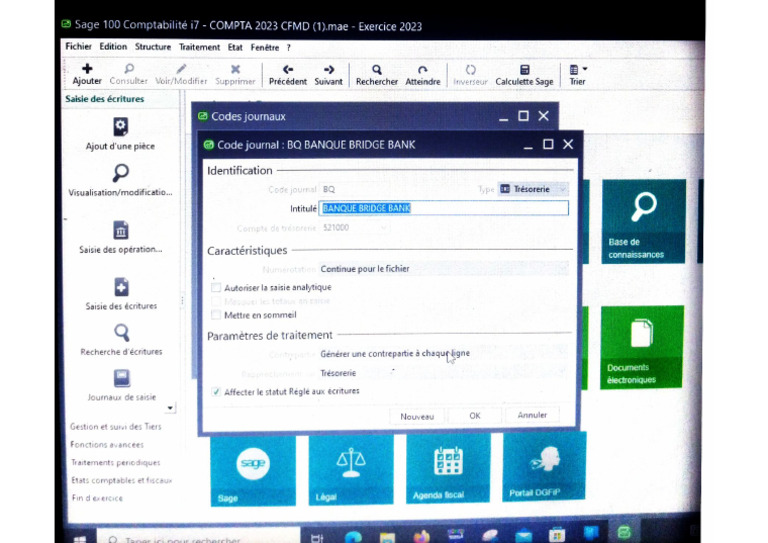Open the Compte de trésorerie 521000 dropdown
This screenshot has height=543, width=768.
(355, 228)
